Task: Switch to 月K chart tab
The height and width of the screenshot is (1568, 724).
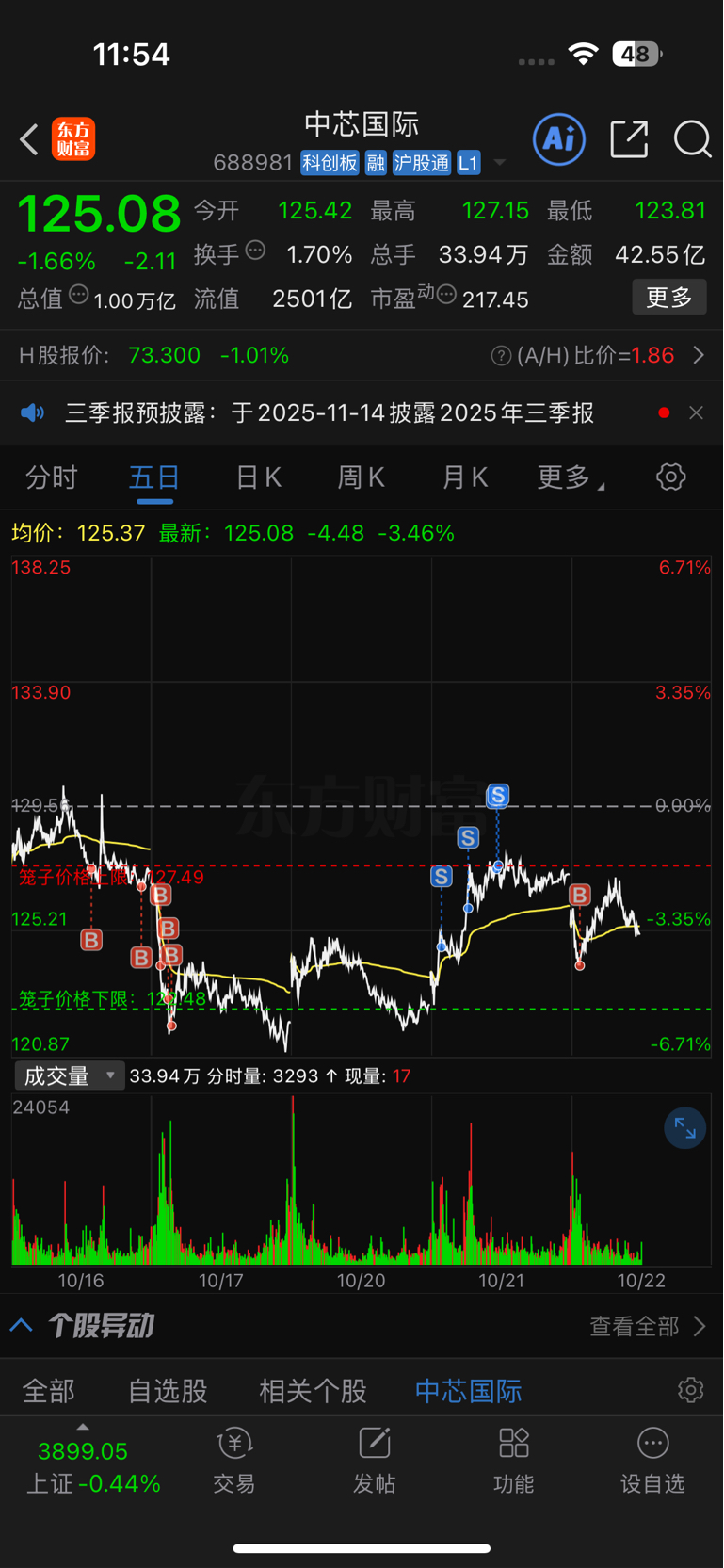Action: pyautogui.click(x=465, y=477)
